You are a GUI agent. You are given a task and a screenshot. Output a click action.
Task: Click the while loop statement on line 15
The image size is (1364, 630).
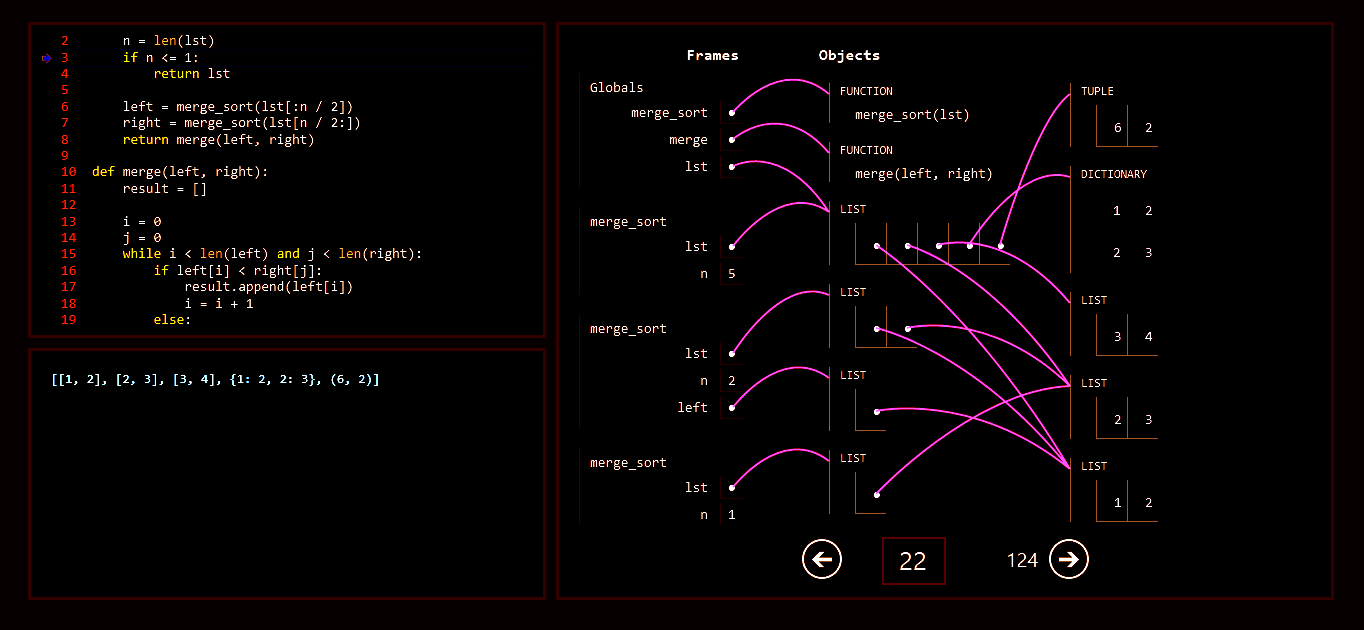tap(272, 254)
